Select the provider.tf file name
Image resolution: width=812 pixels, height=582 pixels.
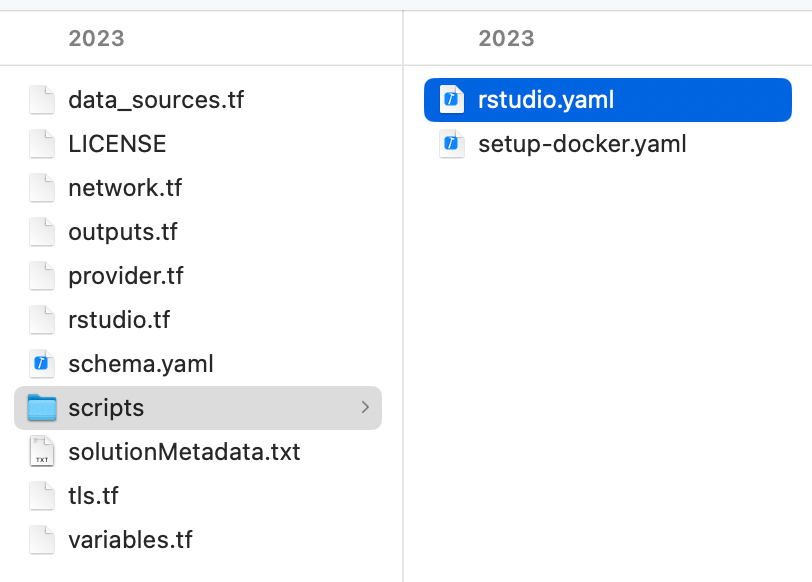pos(126,276)
